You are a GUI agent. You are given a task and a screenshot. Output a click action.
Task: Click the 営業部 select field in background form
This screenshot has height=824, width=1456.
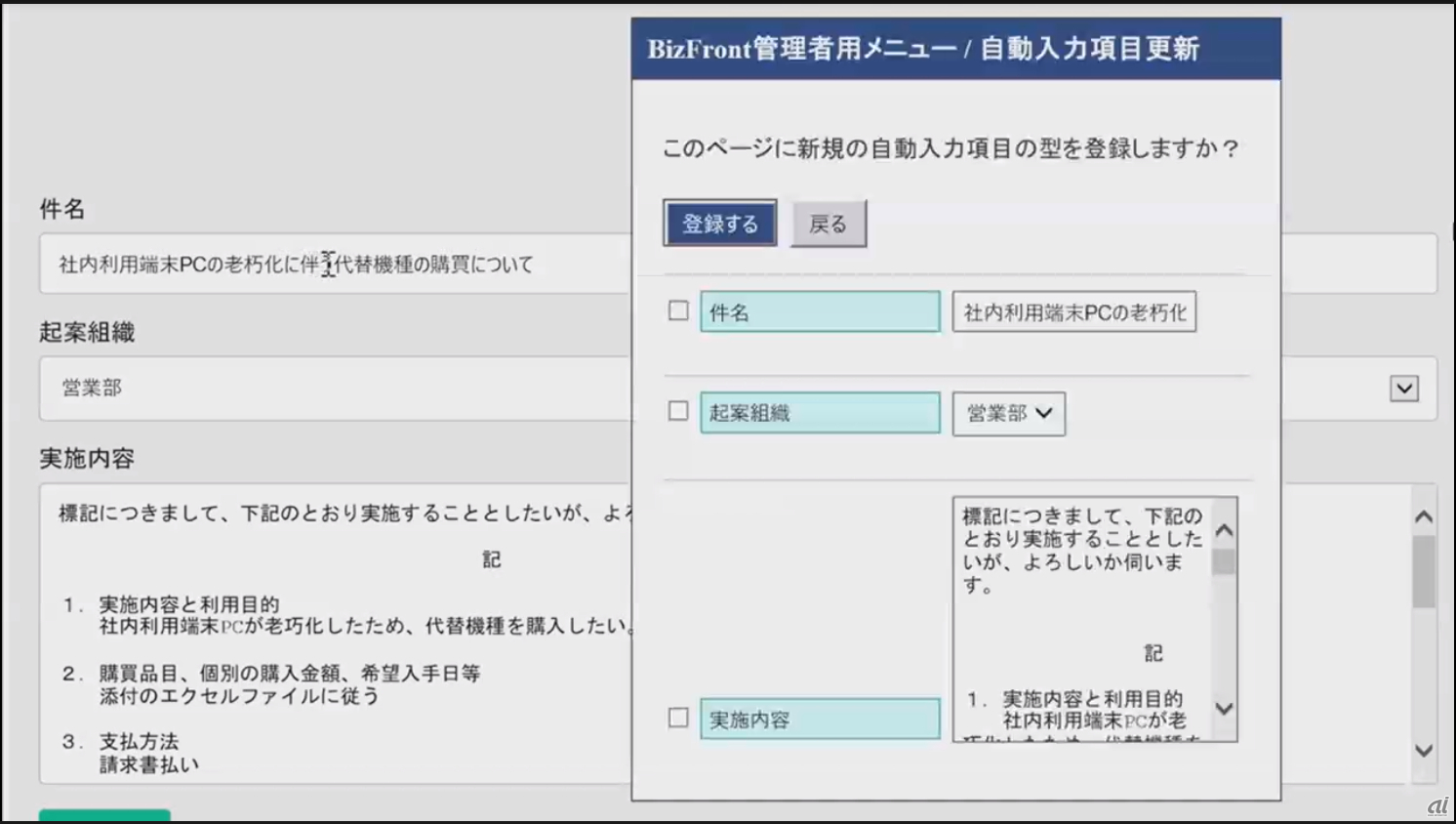click(x=335, y=388)
